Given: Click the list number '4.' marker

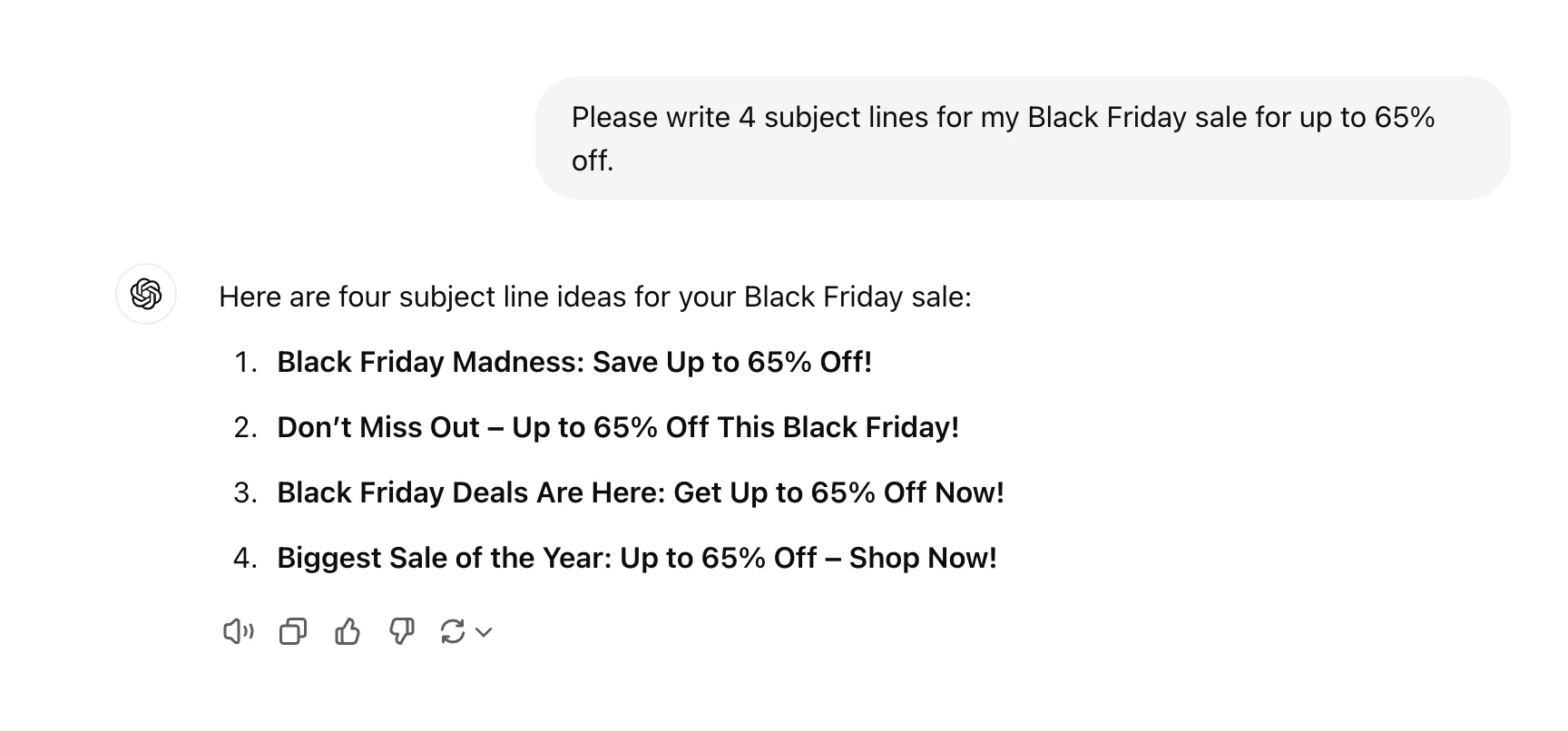Looking at the screenshot, I should 246,558.
